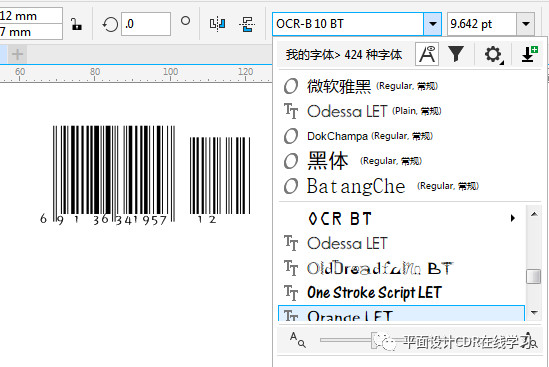Edit the OCR-B 10 BT font name field
549x367 pixels.
pos(348,24)
